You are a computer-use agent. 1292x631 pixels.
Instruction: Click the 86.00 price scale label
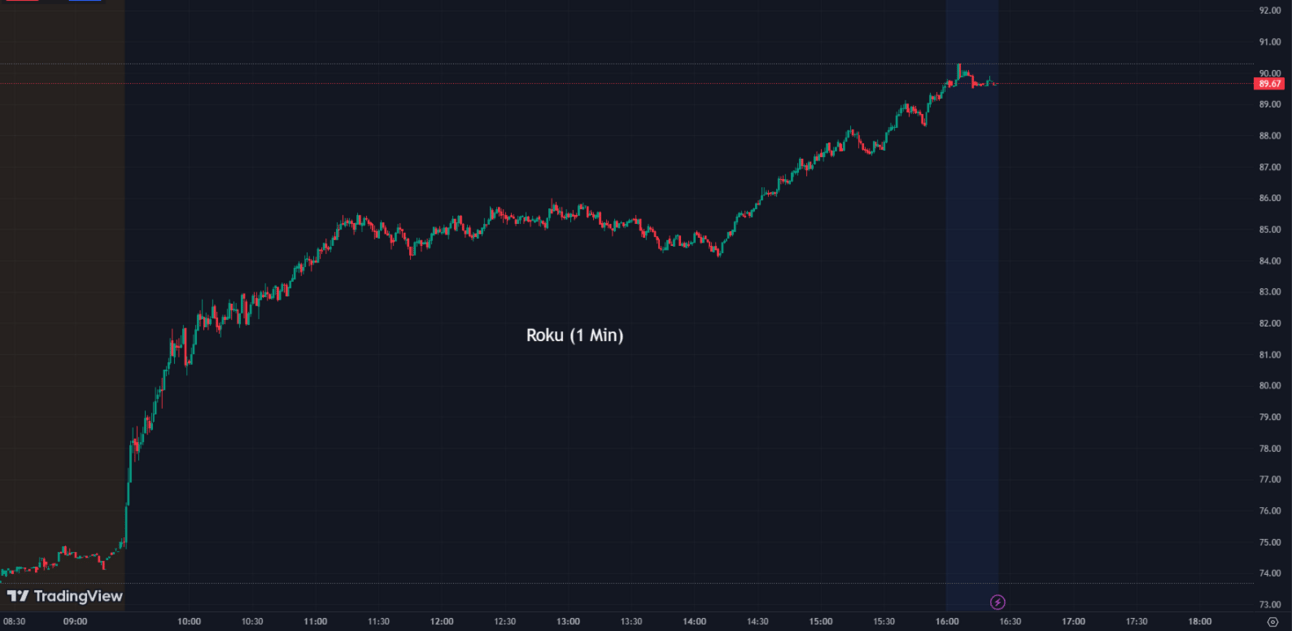1270,198
